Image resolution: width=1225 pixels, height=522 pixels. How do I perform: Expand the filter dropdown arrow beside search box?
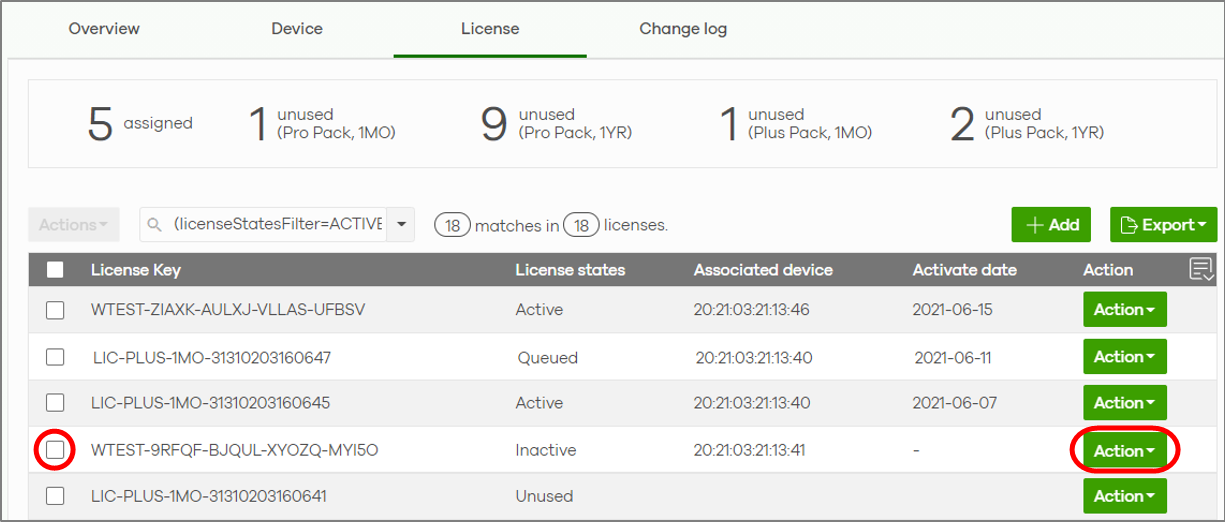pos(401,225)
